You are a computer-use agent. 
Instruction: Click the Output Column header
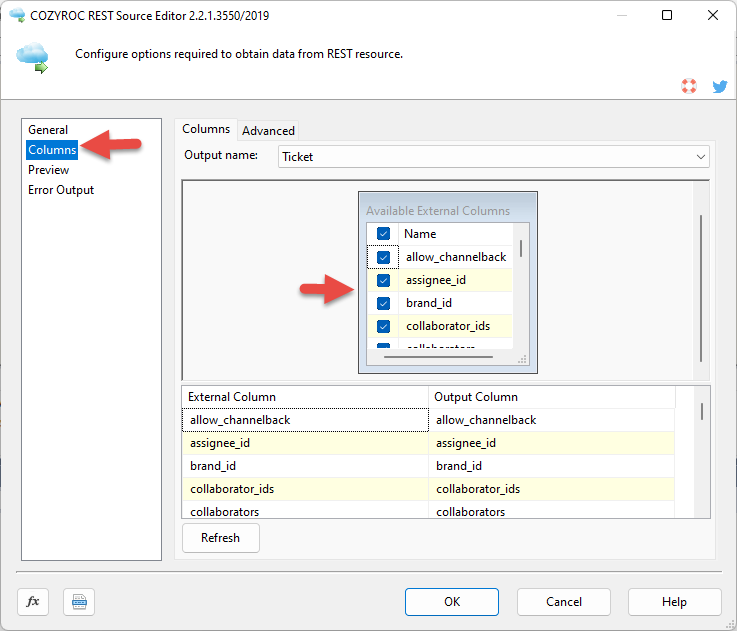[x=552, y=397]
